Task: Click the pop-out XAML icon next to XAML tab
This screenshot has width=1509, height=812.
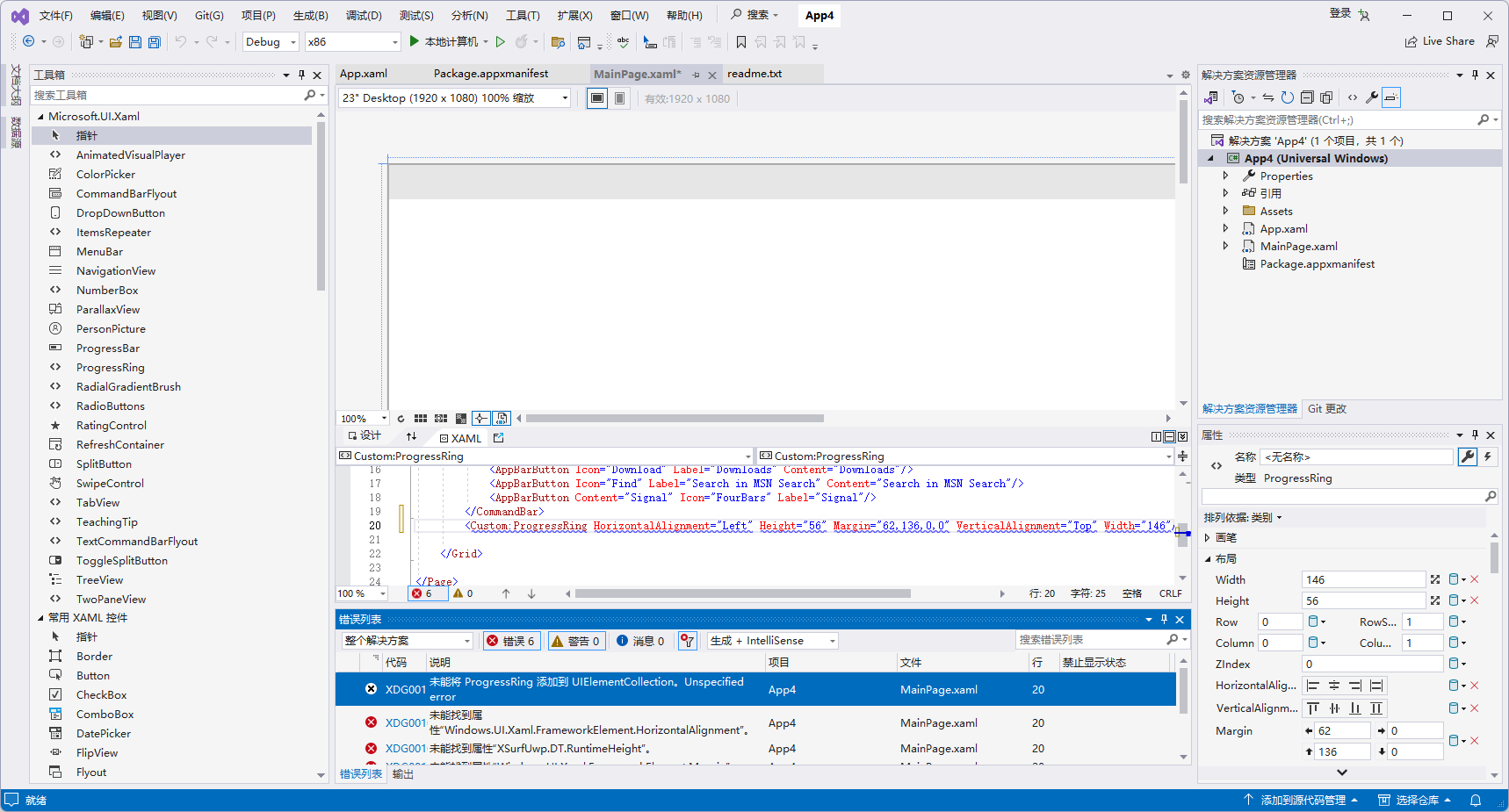Action: coord(499,437)
